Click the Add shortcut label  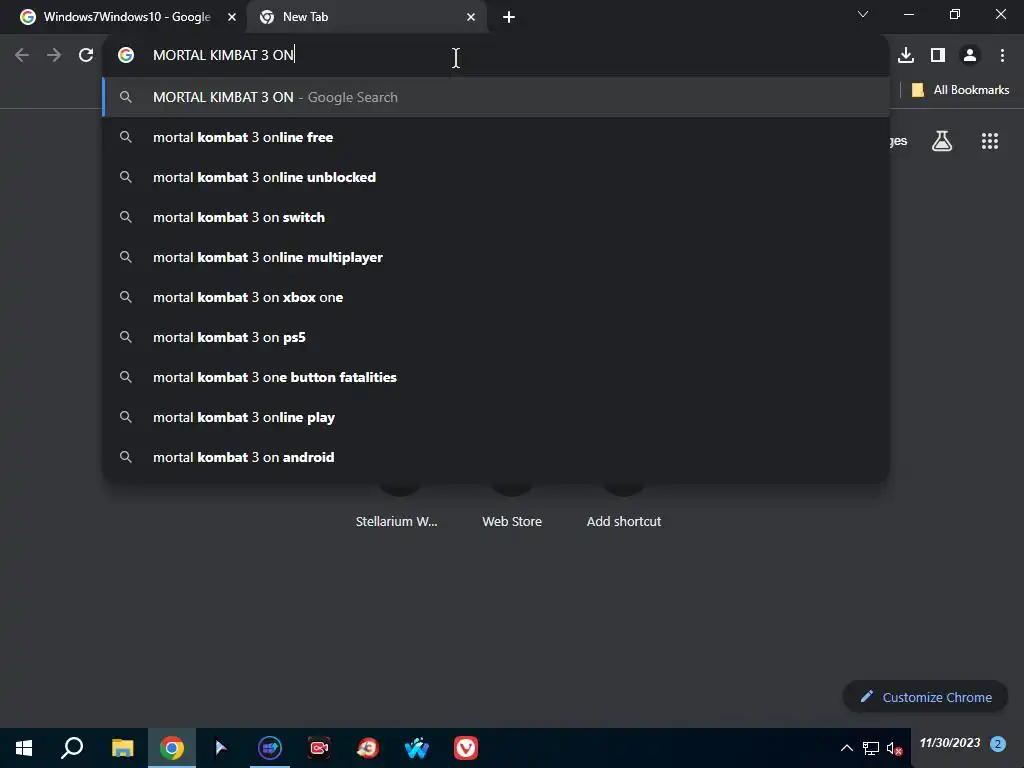tap(624, 521)
